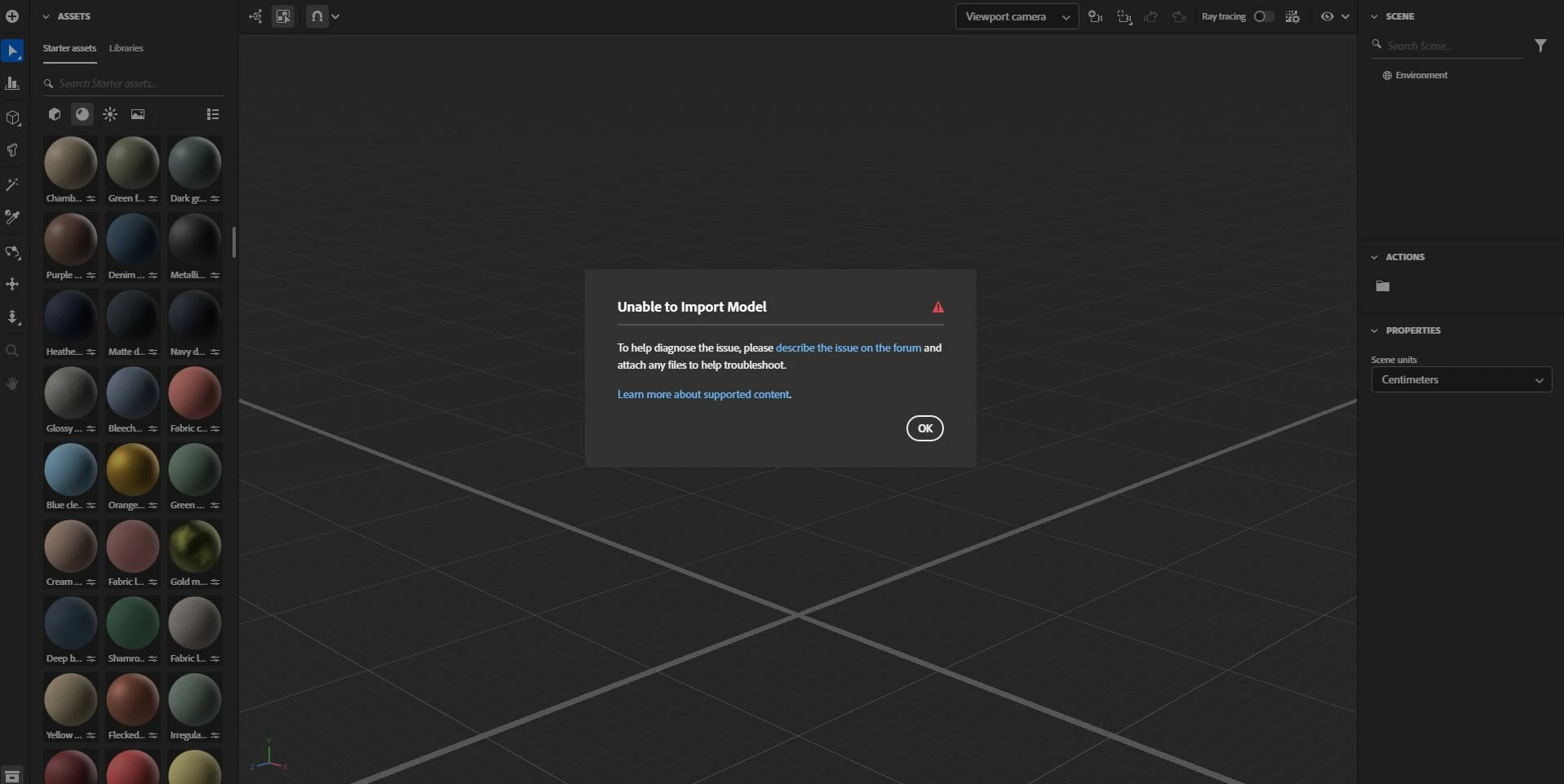The image size is (1564, 784).
Task: Switch to the Starter assets tab
Action: 69,48
